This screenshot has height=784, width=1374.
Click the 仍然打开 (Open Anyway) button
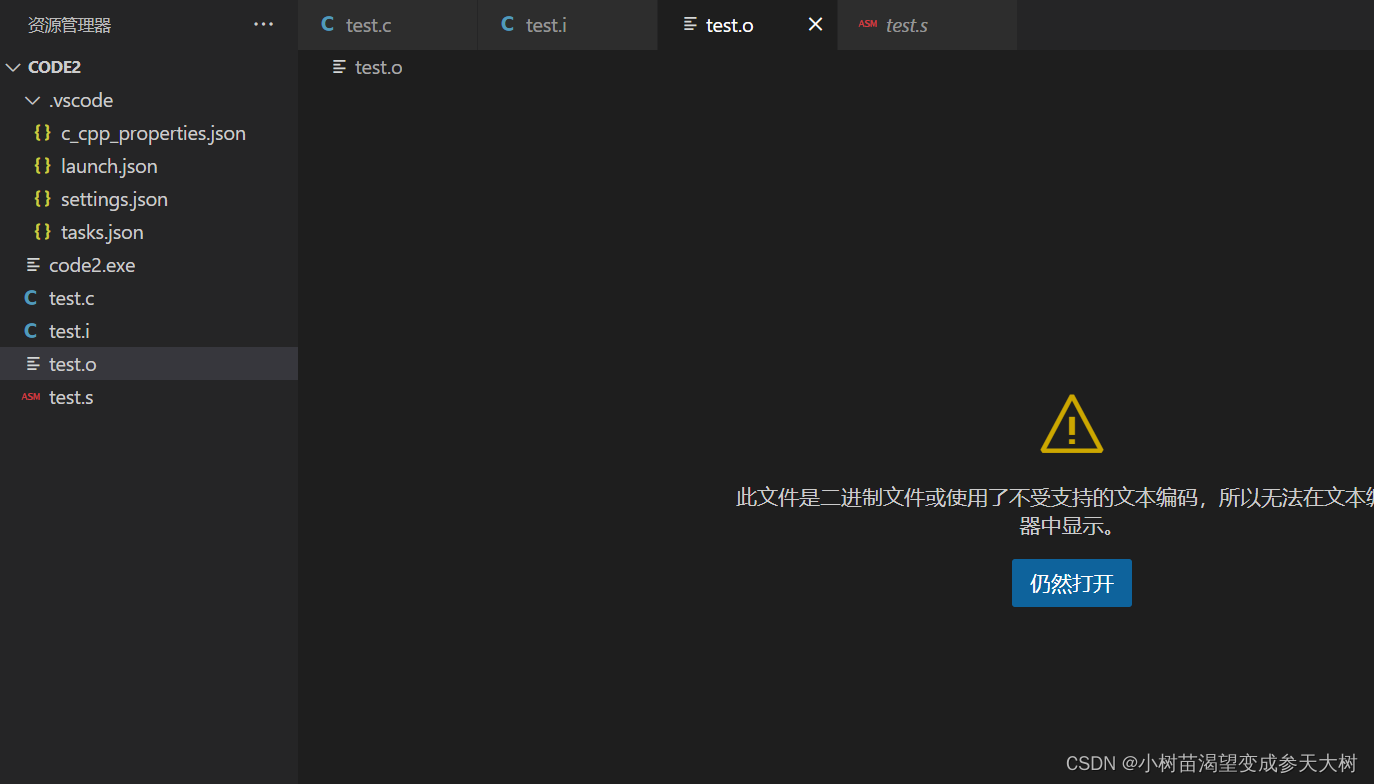pyautogui.click(x=1072, y=583)
